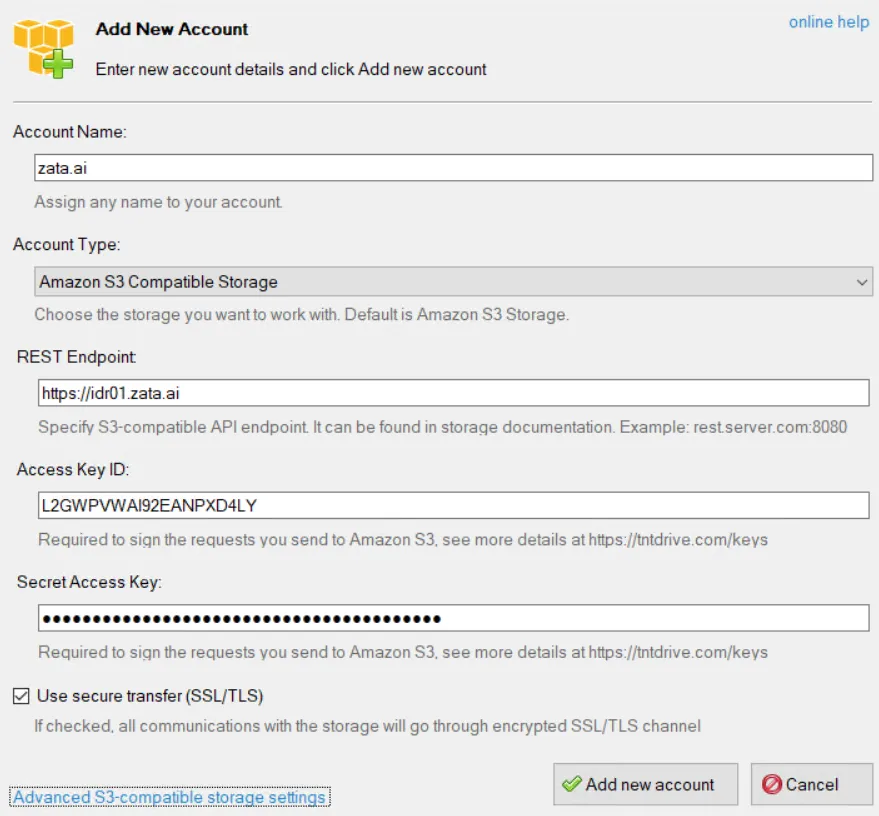This screenshot has width=879, height=816.
Task: Click the 'Specify S3-compatible API endpoint' hint
Action: point(442,428)
